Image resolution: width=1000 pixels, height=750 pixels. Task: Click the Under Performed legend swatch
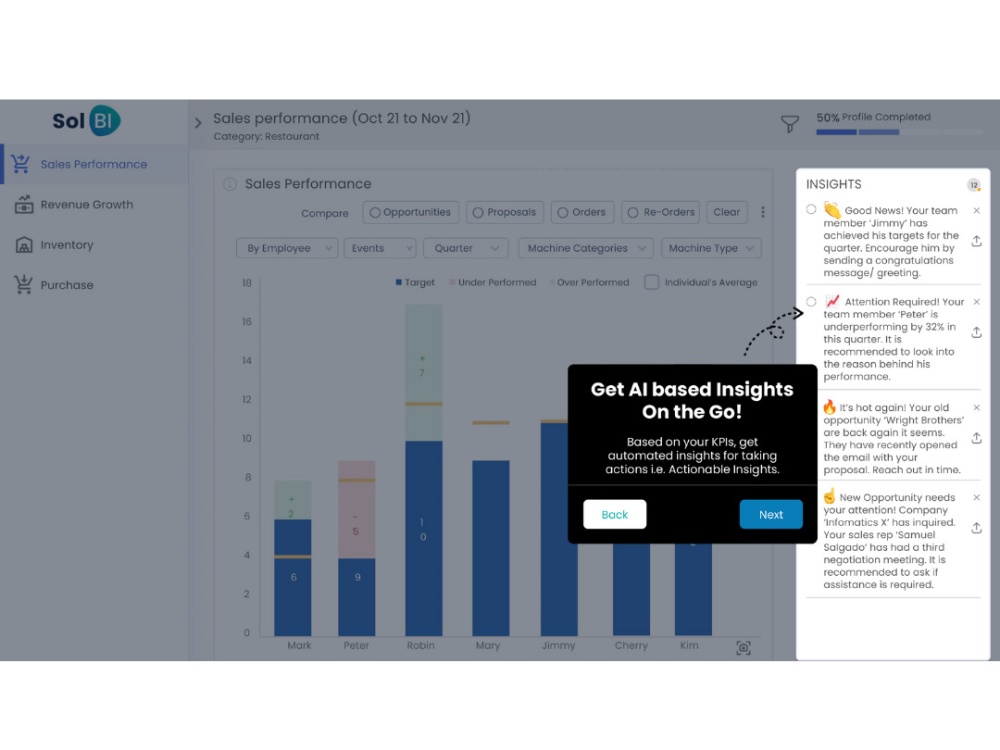[x=452, y=282]
